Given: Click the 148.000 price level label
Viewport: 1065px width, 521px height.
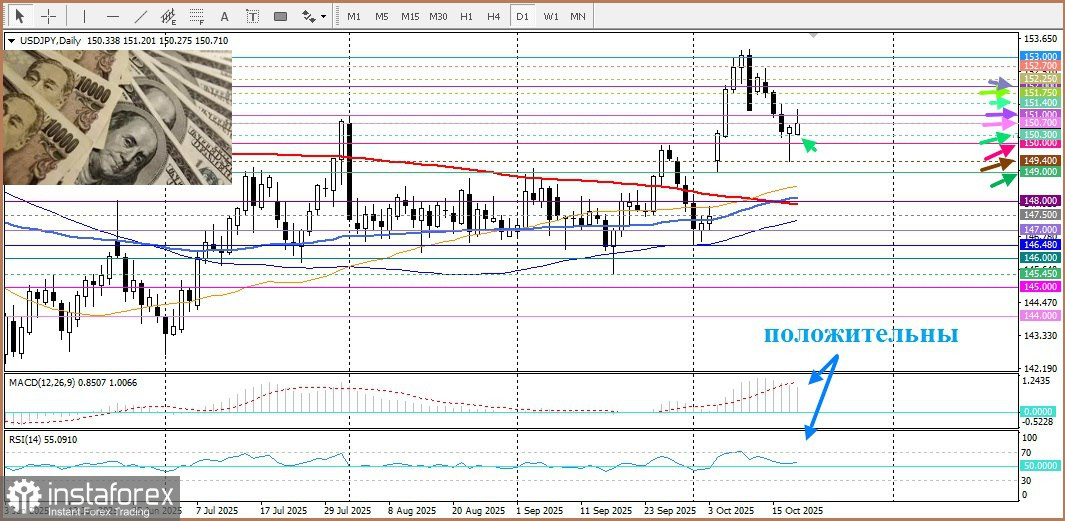Looking at the screenshot, I should click(1040, 201).
